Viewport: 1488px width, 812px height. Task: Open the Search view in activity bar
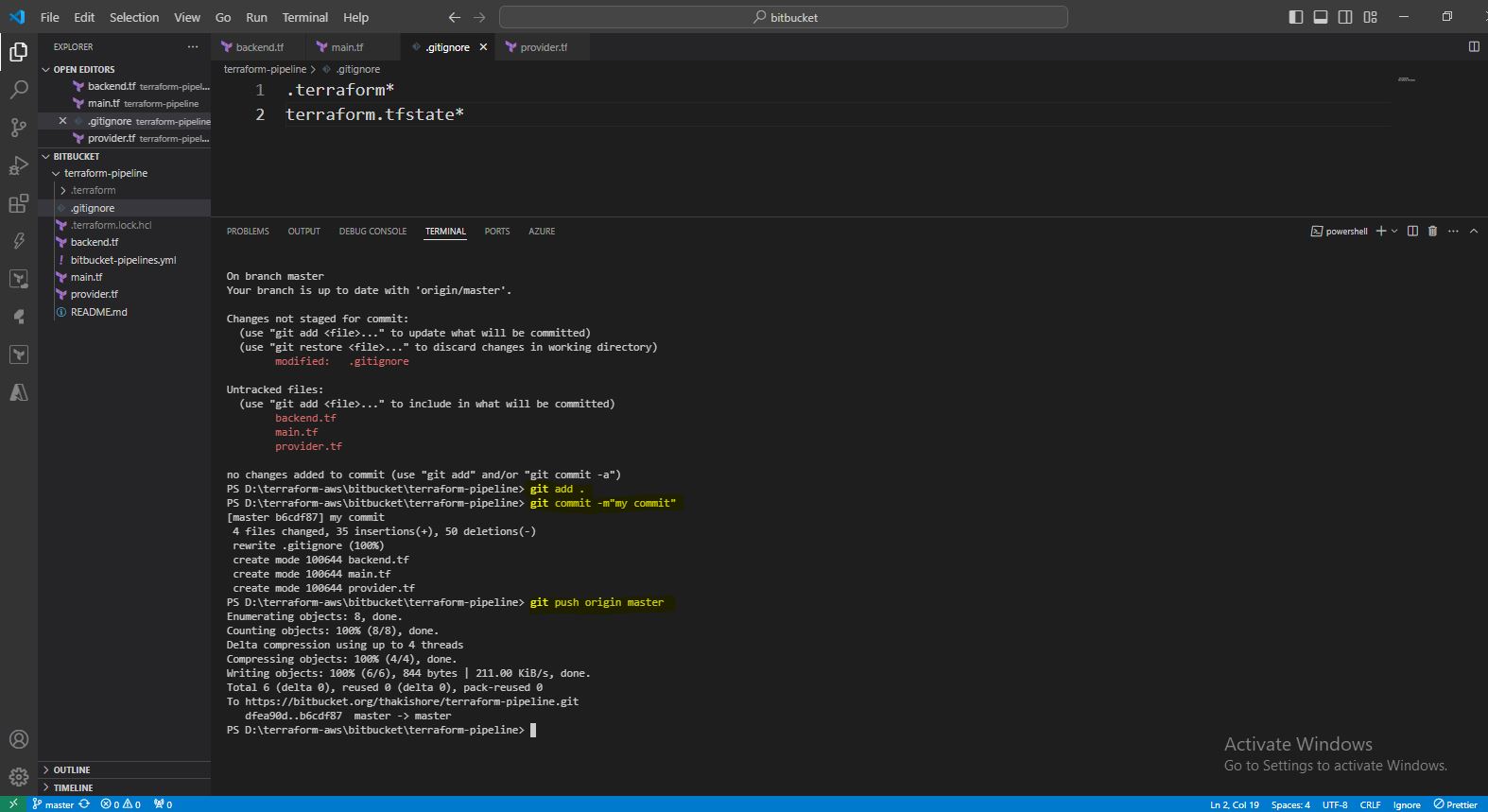pos(19,90)
